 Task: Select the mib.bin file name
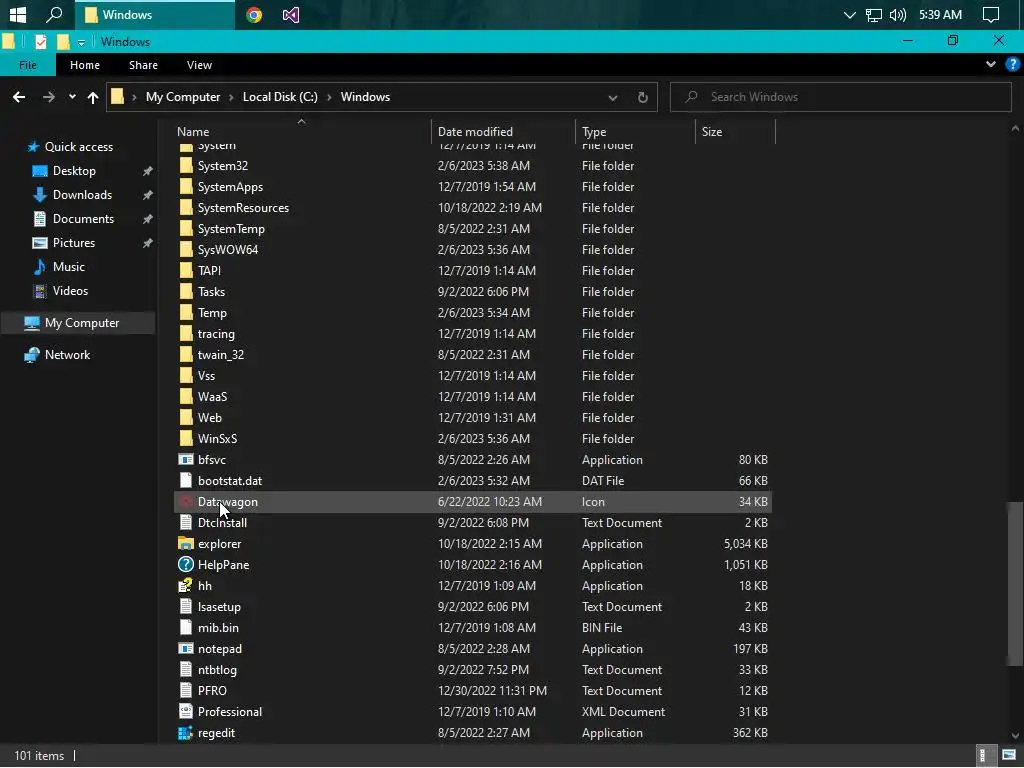(218, 628)
